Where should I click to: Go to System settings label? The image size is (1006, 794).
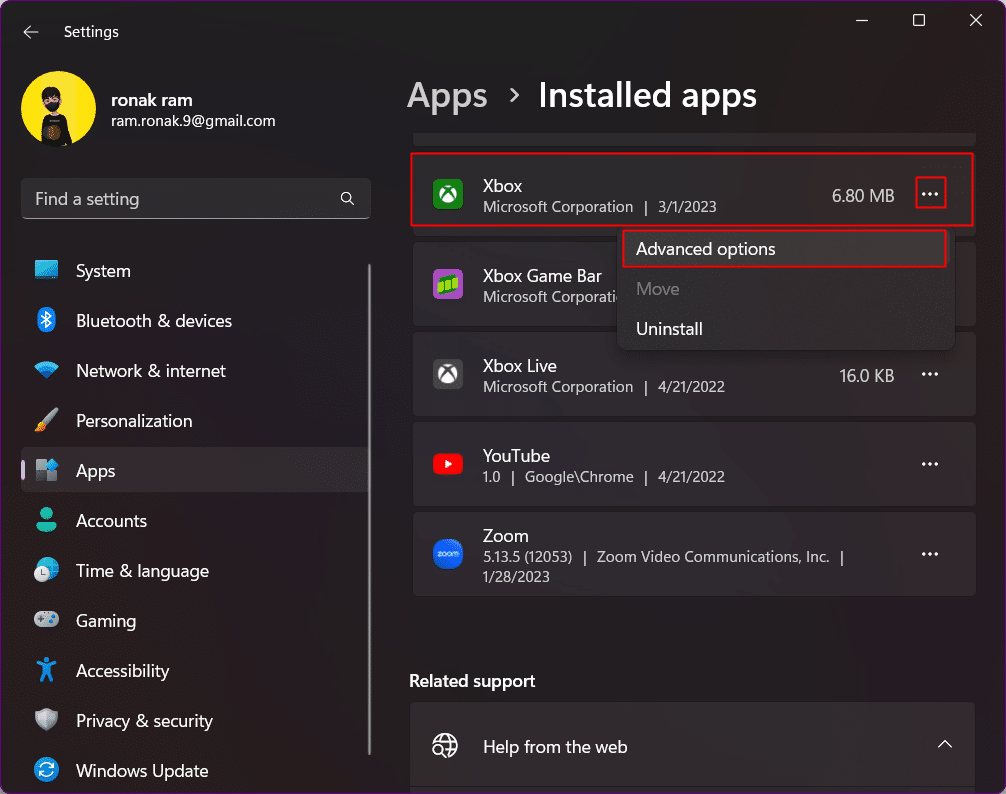(103, 271)
